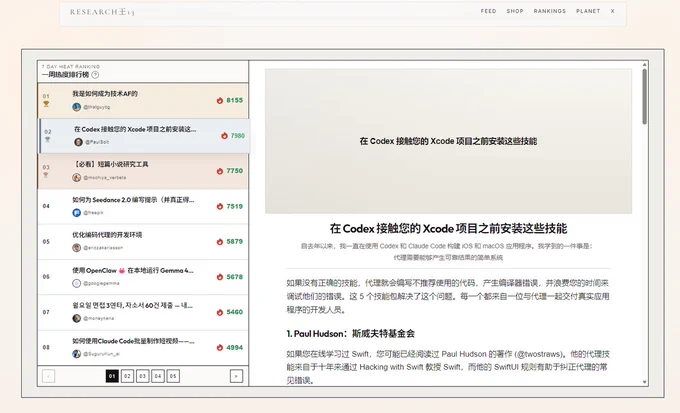Image resolution: width=680 pixels, height=413 pixels.
Task: Click the @mochiya_verbata author avatar
Action: coord(77,177)
